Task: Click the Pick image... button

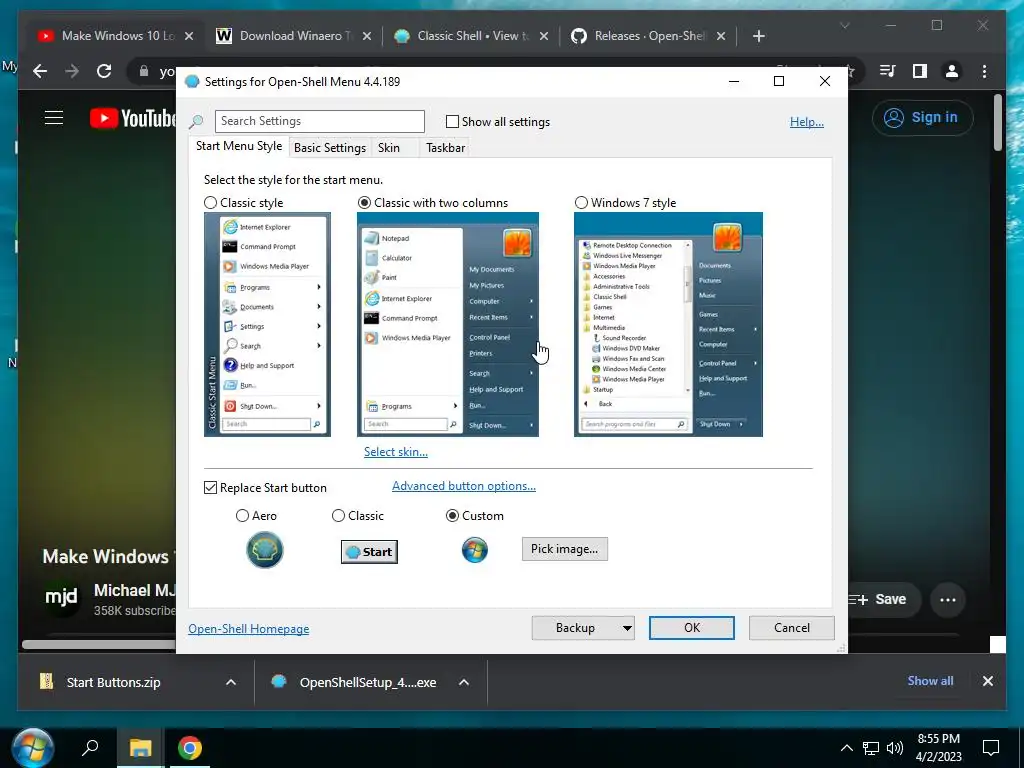Action: 564,549
